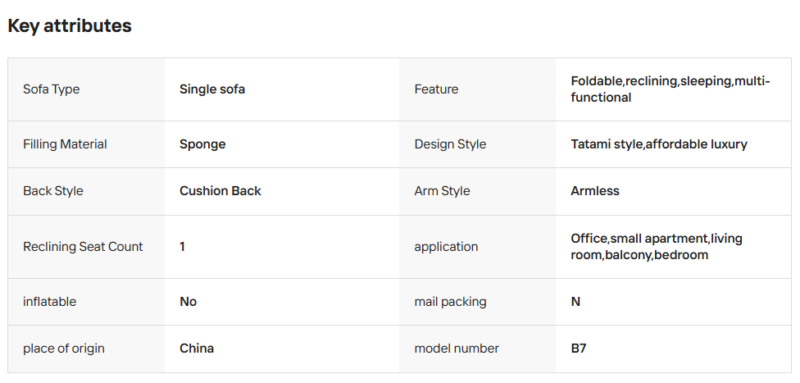Viewport: 800px width, 383px height.
Task: Click the mail packing N value
Action: coord(576,302)
